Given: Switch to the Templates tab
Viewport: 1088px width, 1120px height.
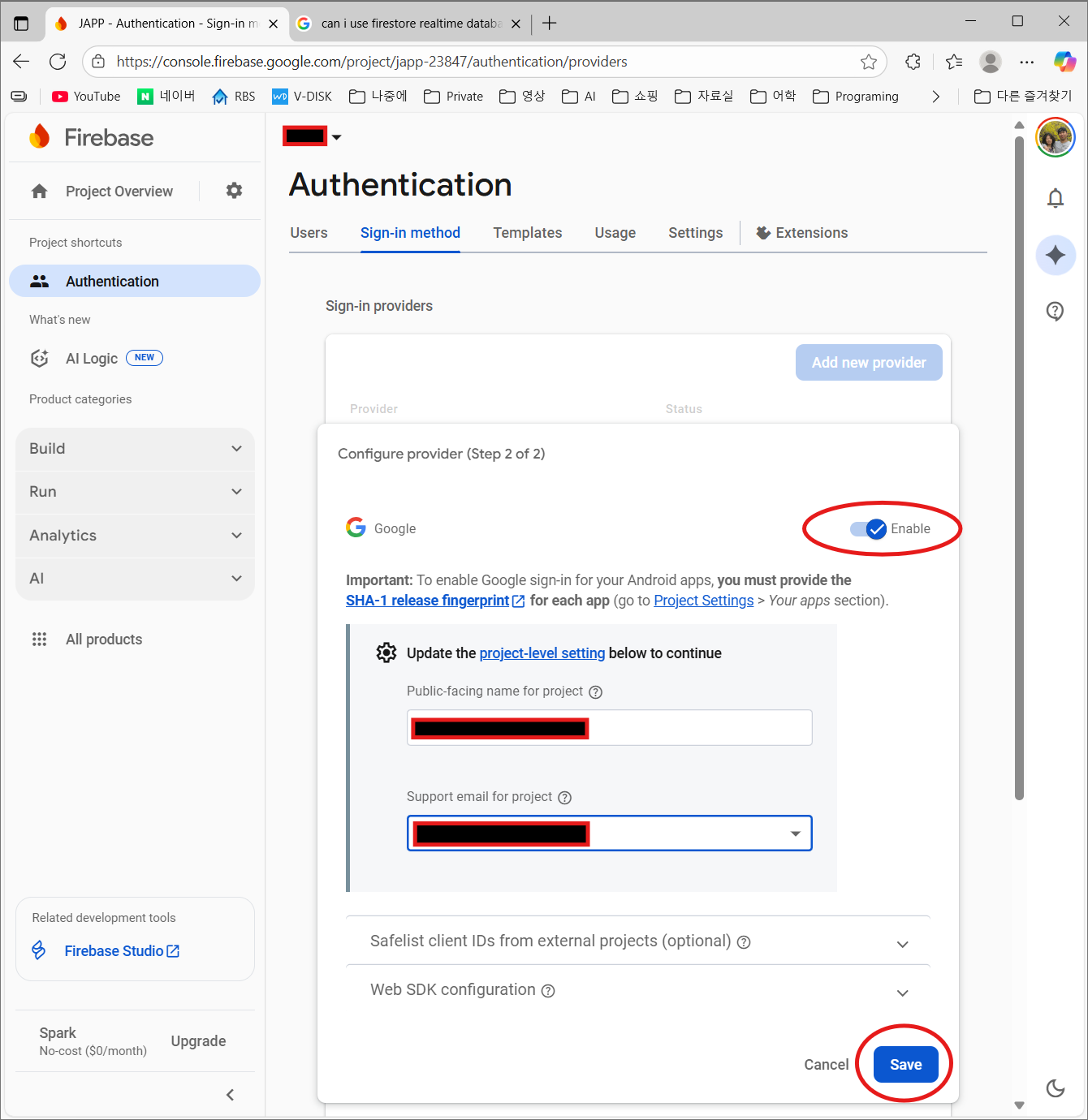Looking at the screenshot, I should click(x=527, y=233).
